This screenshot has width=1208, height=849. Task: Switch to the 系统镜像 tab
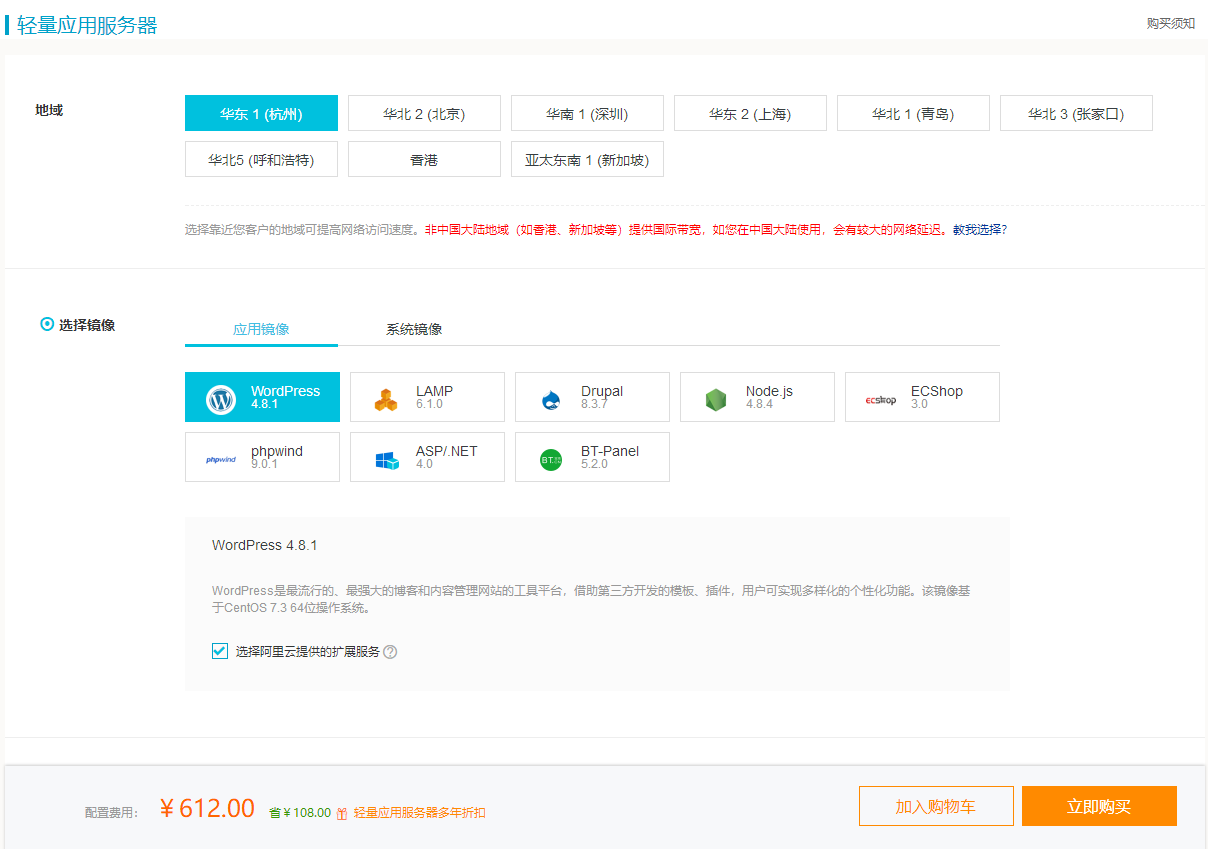(x=416, y=328)
